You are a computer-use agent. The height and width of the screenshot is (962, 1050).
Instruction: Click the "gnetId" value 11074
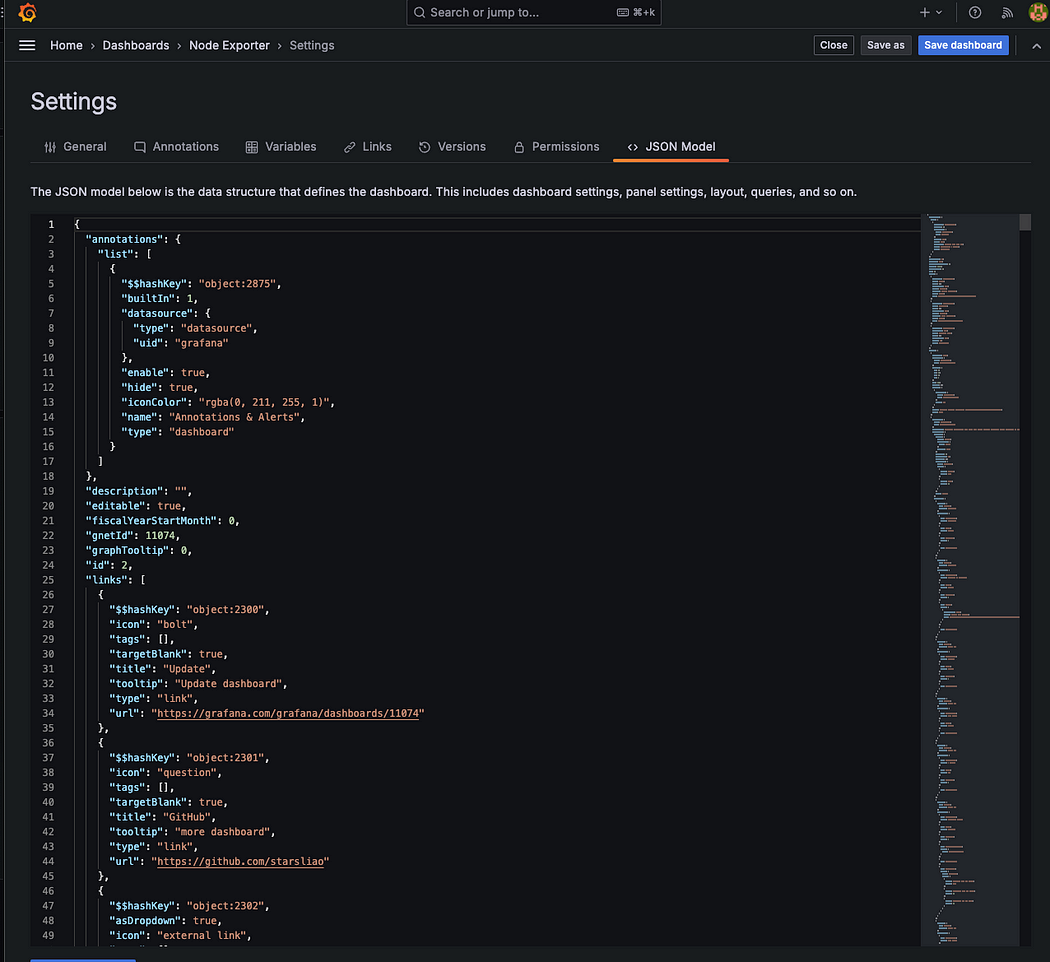(160, 536)
